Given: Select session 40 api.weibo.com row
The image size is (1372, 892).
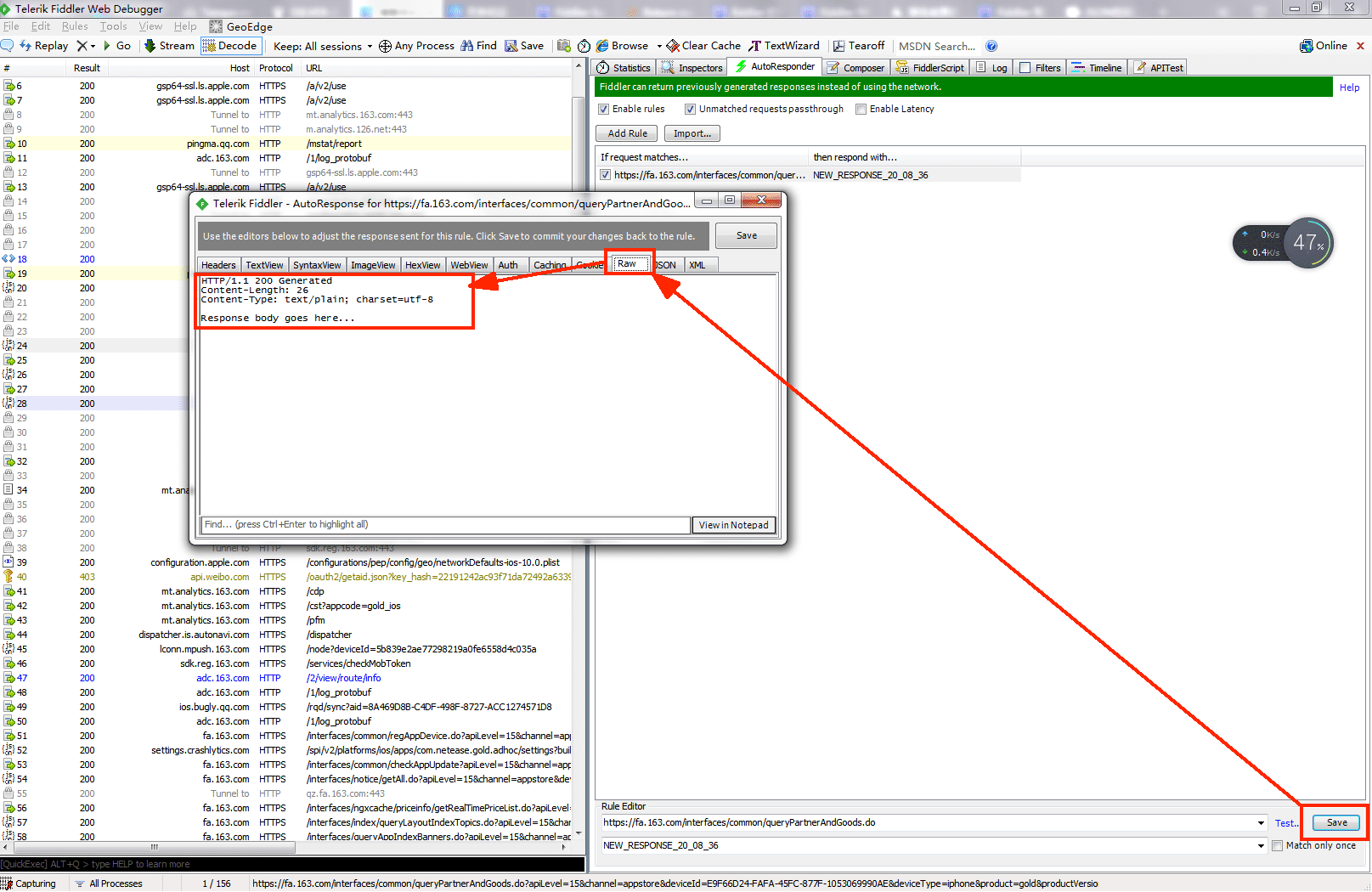Looking at the screenshot, I should point(286,577).
